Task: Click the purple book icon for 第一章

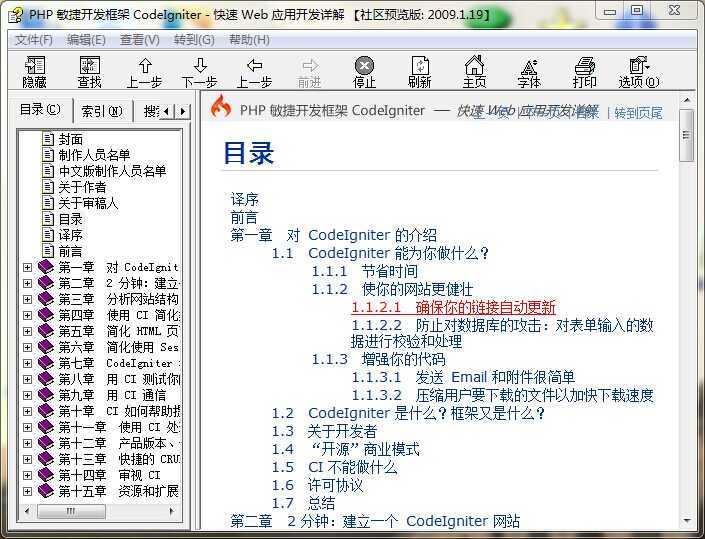Action: click(x=45, y=267)
